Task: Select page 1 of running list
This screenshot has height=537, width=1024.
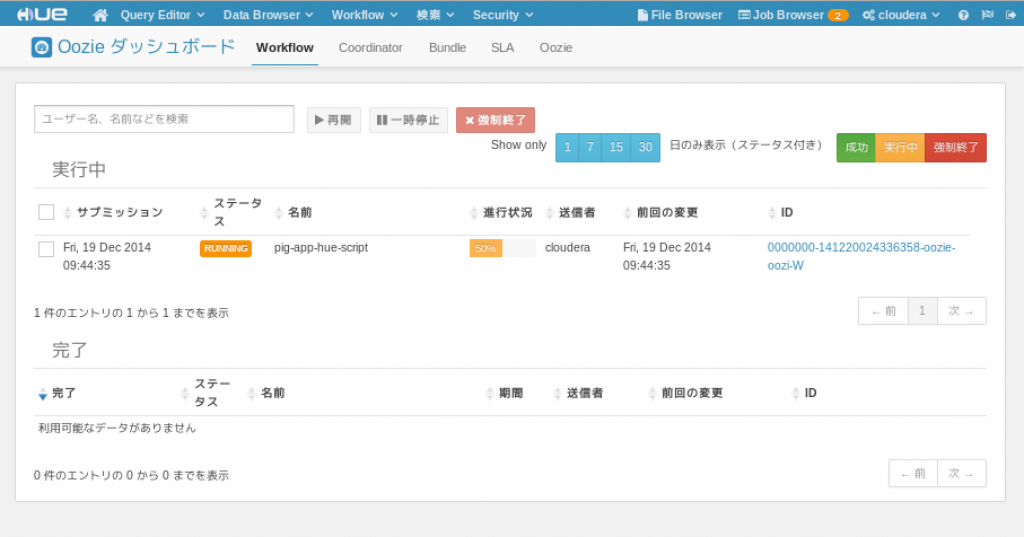Action: click(x=922, y=311)
